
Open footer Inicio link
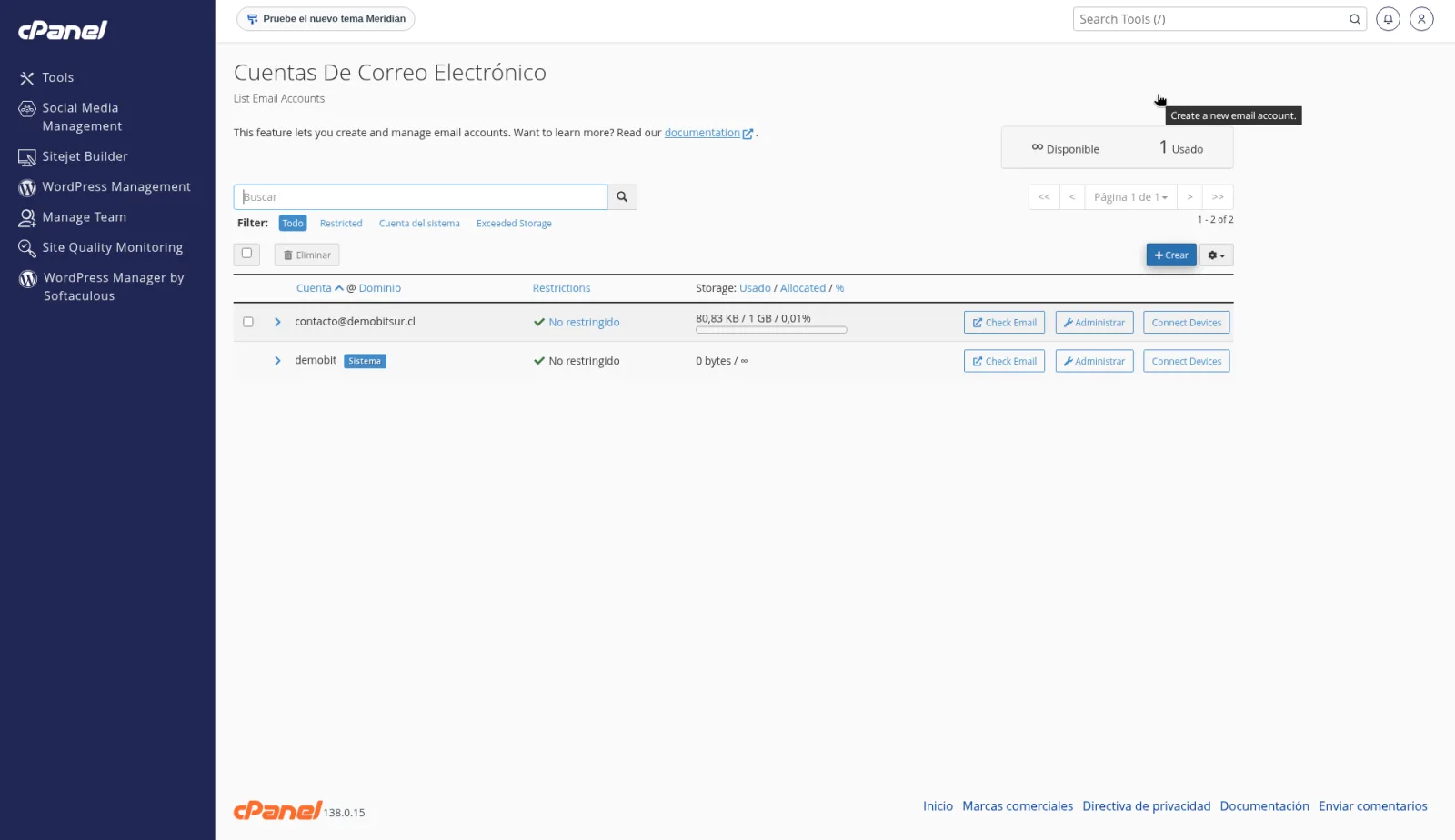click(x=938, y=806)
